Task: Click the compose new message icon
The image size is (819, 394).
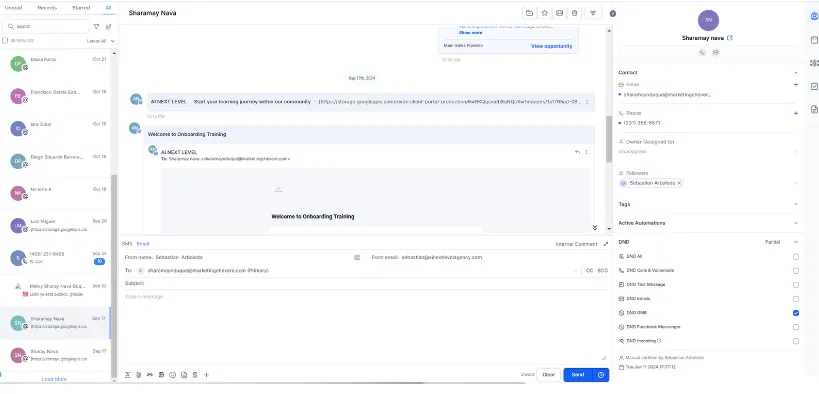Action: click(x=109, y=26)
